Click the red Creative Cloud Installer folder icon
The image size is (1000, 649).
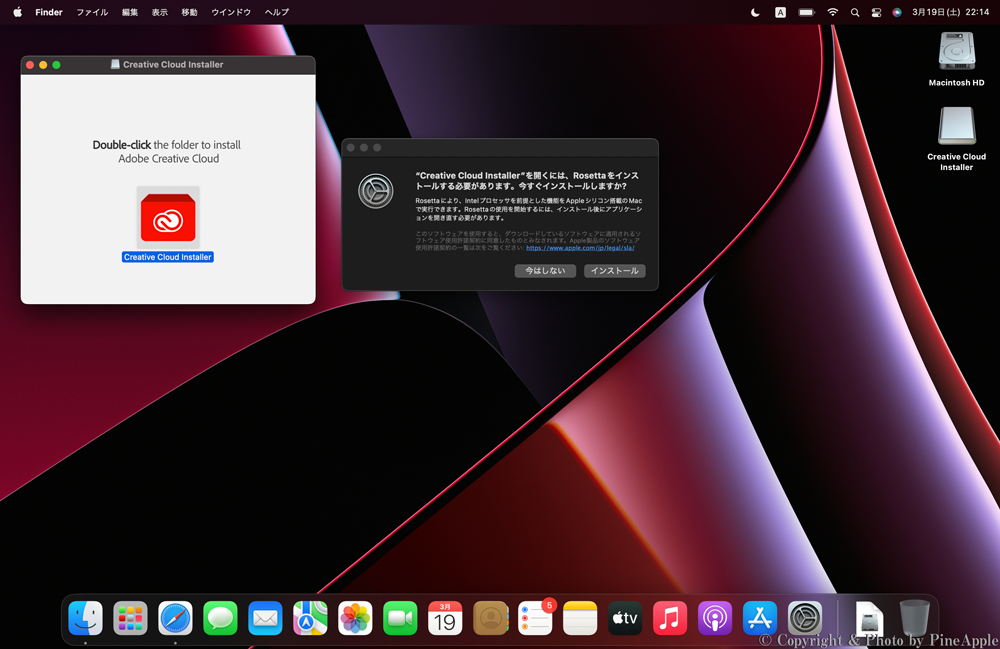pyautogui.click(x=168, y=218)
